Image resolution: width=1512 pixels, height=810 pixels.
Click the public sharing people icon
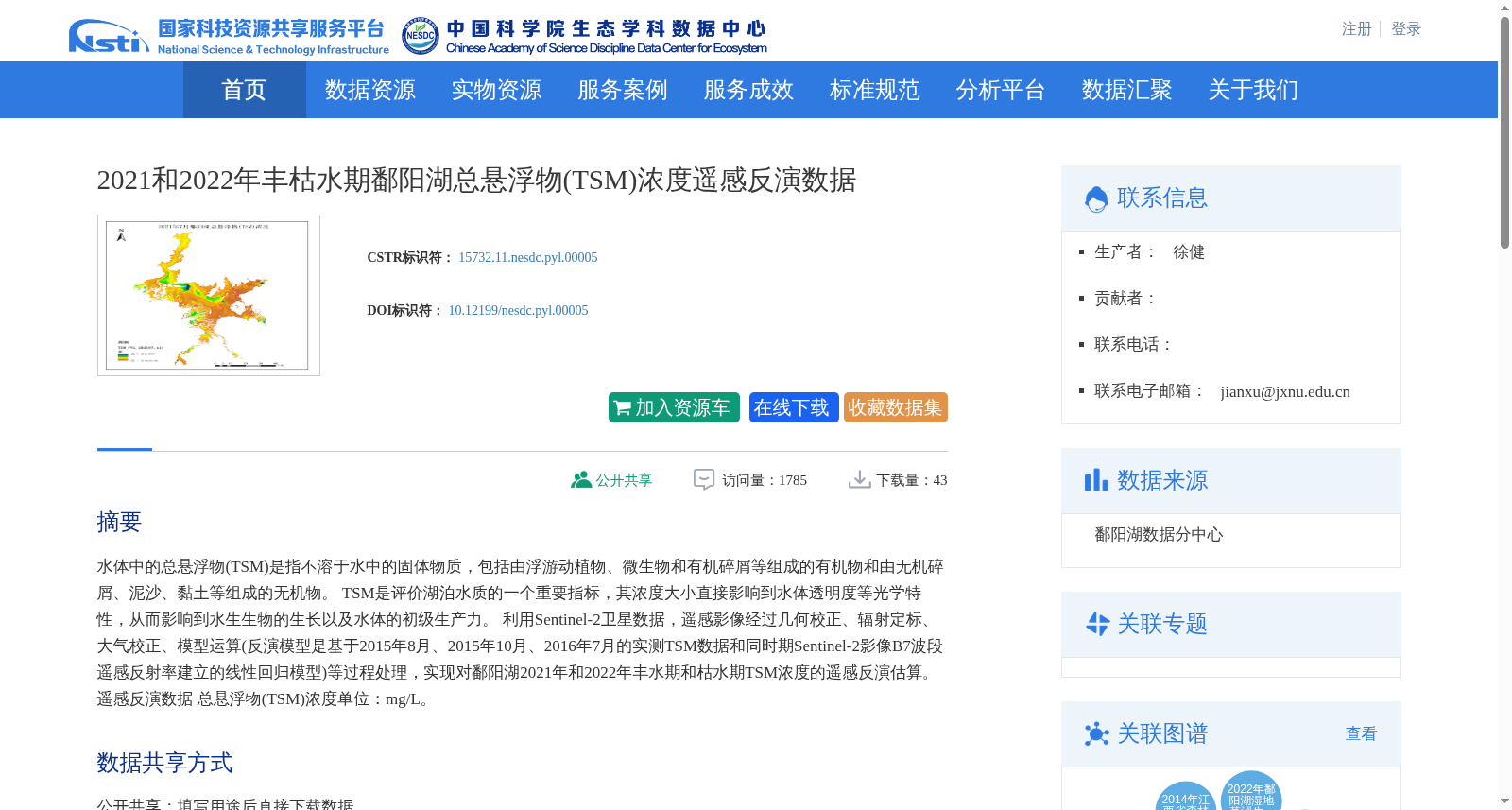coord(581,480)
